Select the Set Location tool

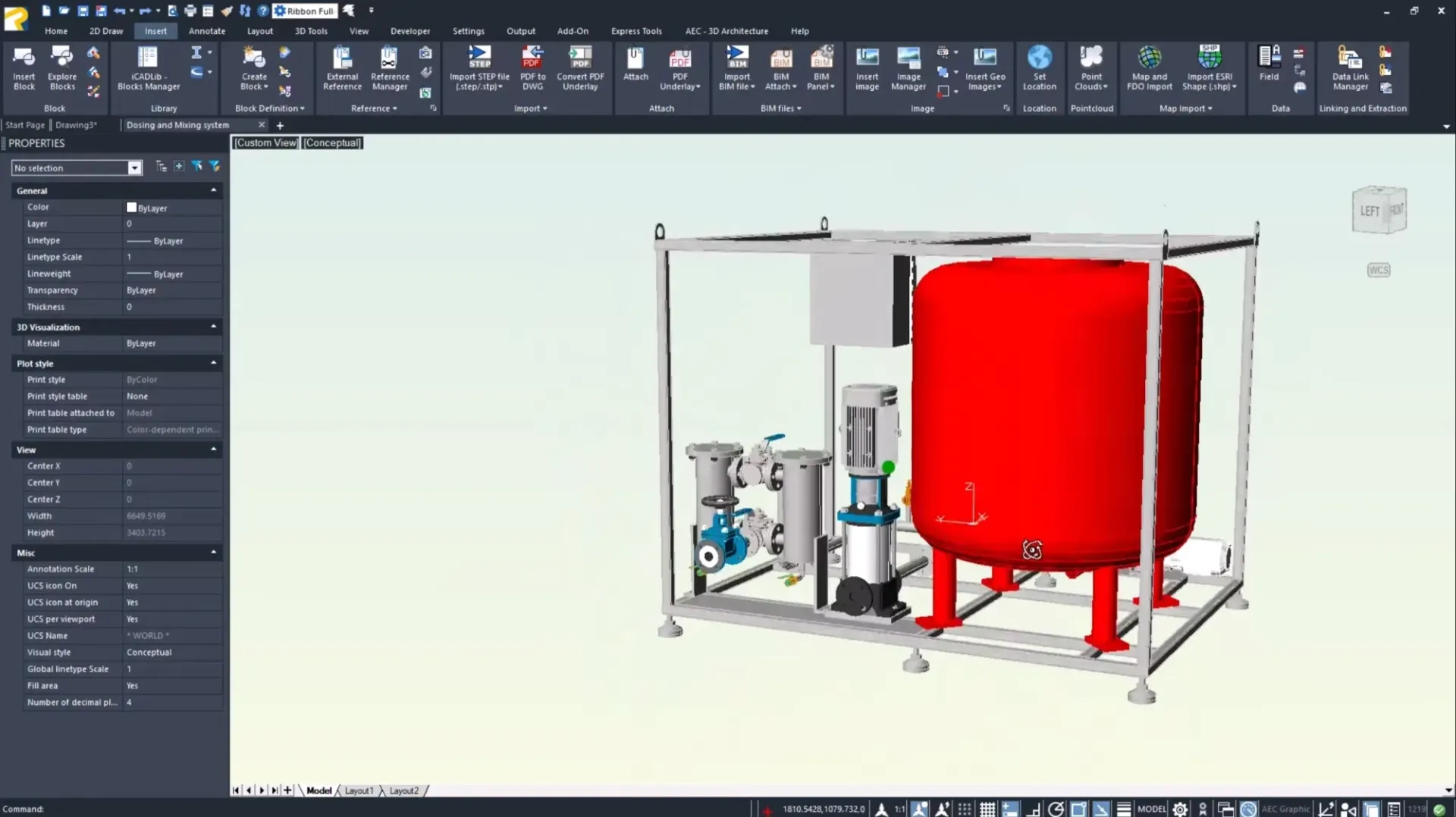point(1039,68)
